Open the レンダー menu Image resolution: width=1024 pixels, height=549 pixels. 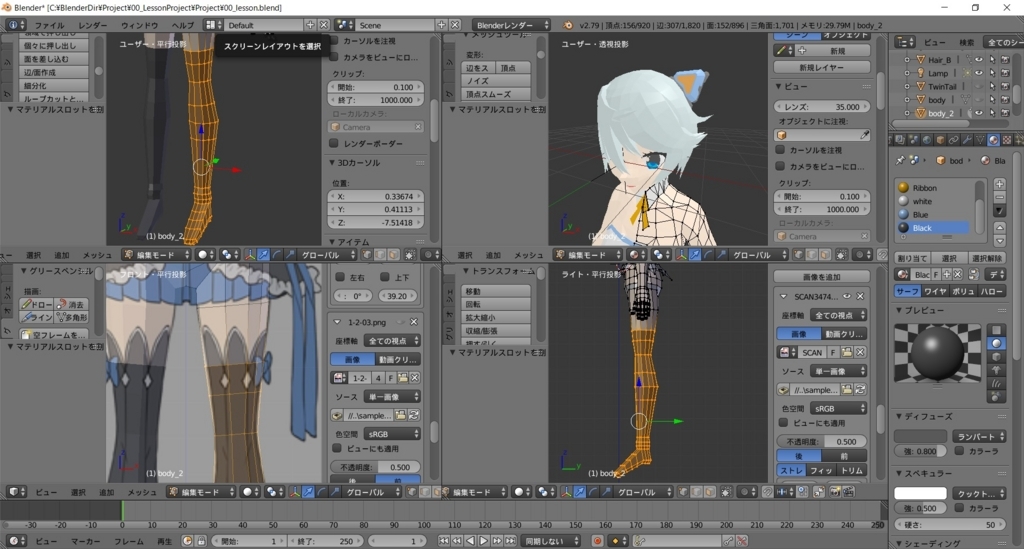coord(93,25)
